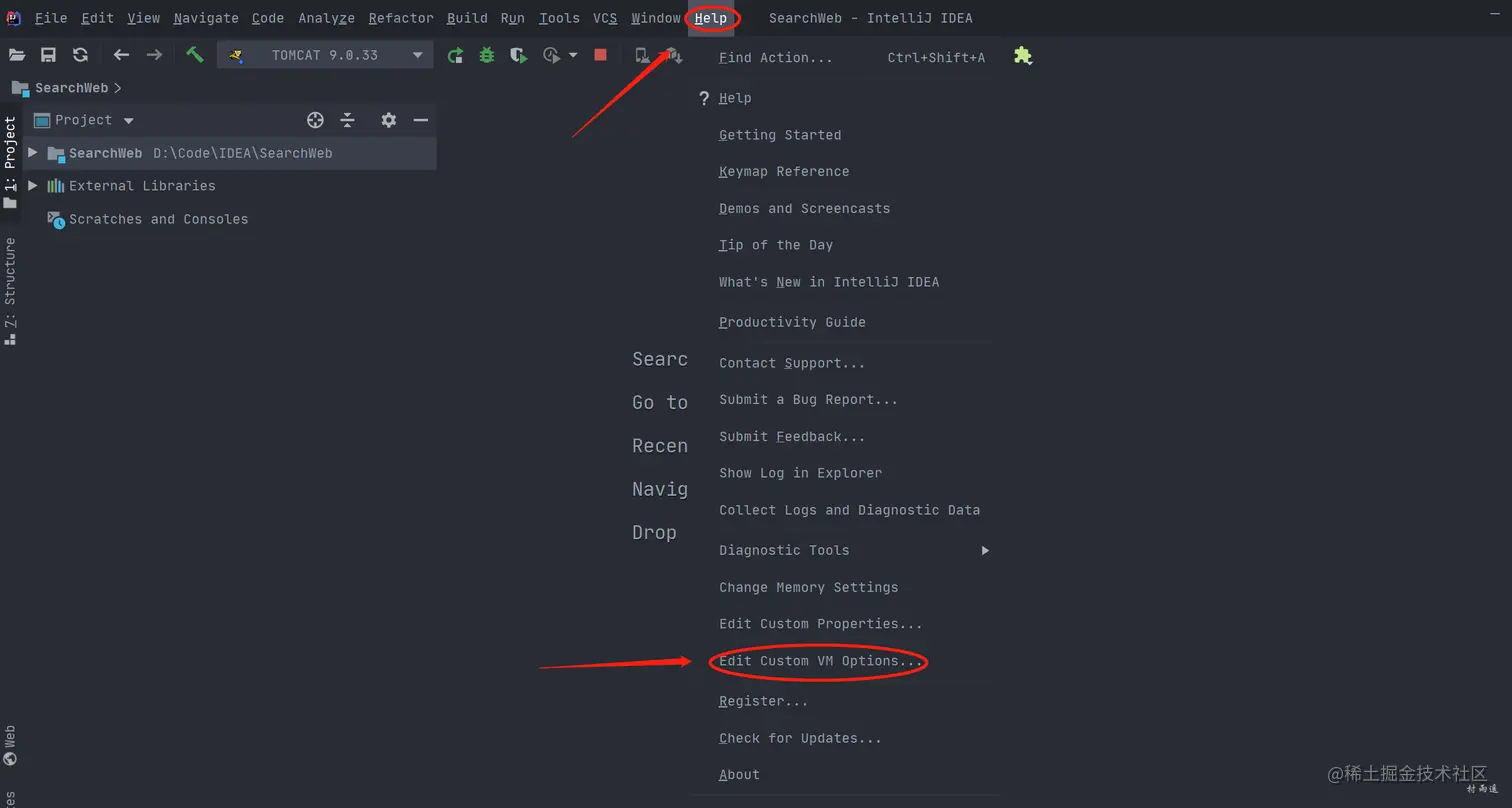Open the Run menu
Image resolution: width=1512 pixels, height=808 pixels.
[512, 18]
